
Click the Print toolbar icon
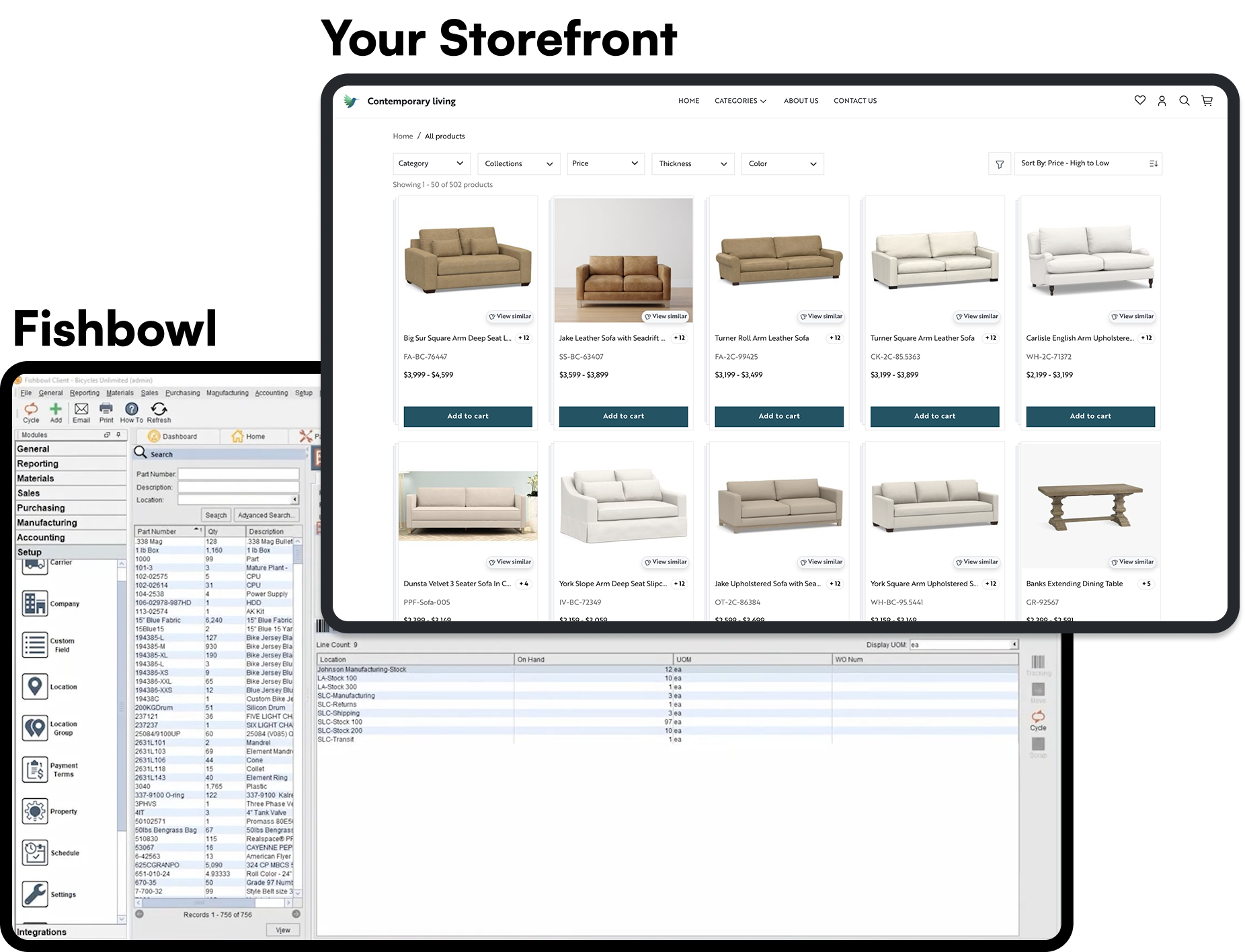point(106,412)
